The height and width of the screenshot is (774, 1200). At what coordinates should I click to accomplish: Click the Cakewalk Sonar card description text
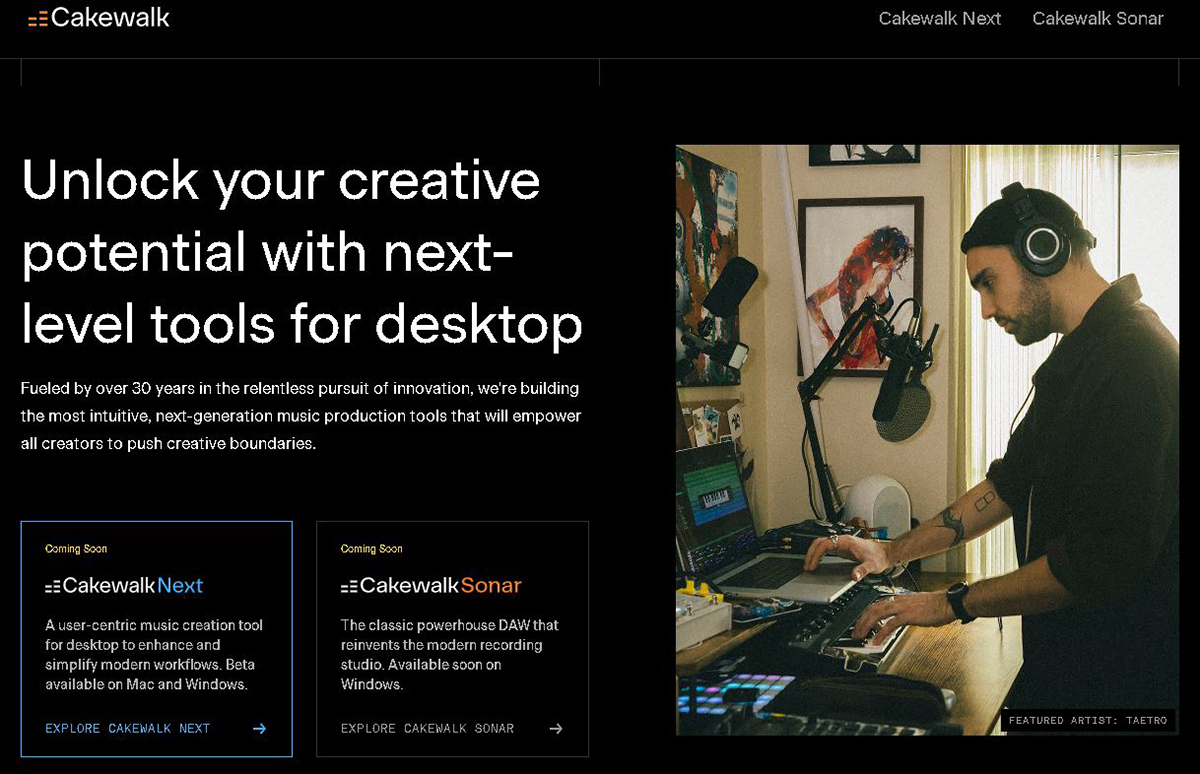coord(449,655)
